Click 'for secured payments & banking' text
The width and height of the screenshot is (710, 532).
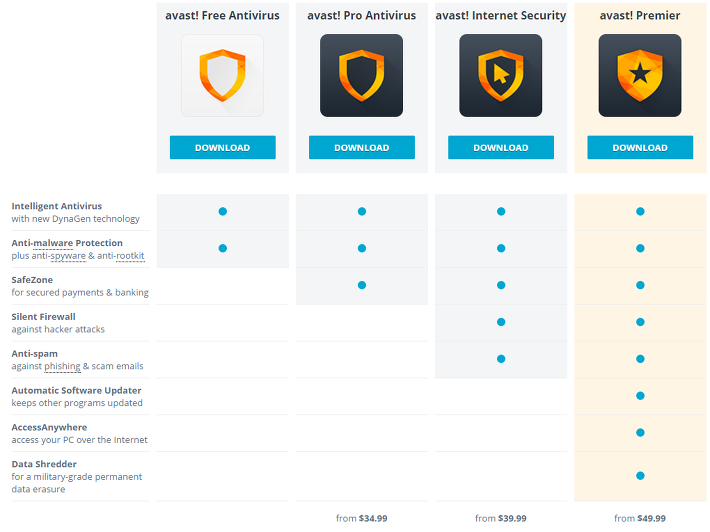click(x=80, y=292)
